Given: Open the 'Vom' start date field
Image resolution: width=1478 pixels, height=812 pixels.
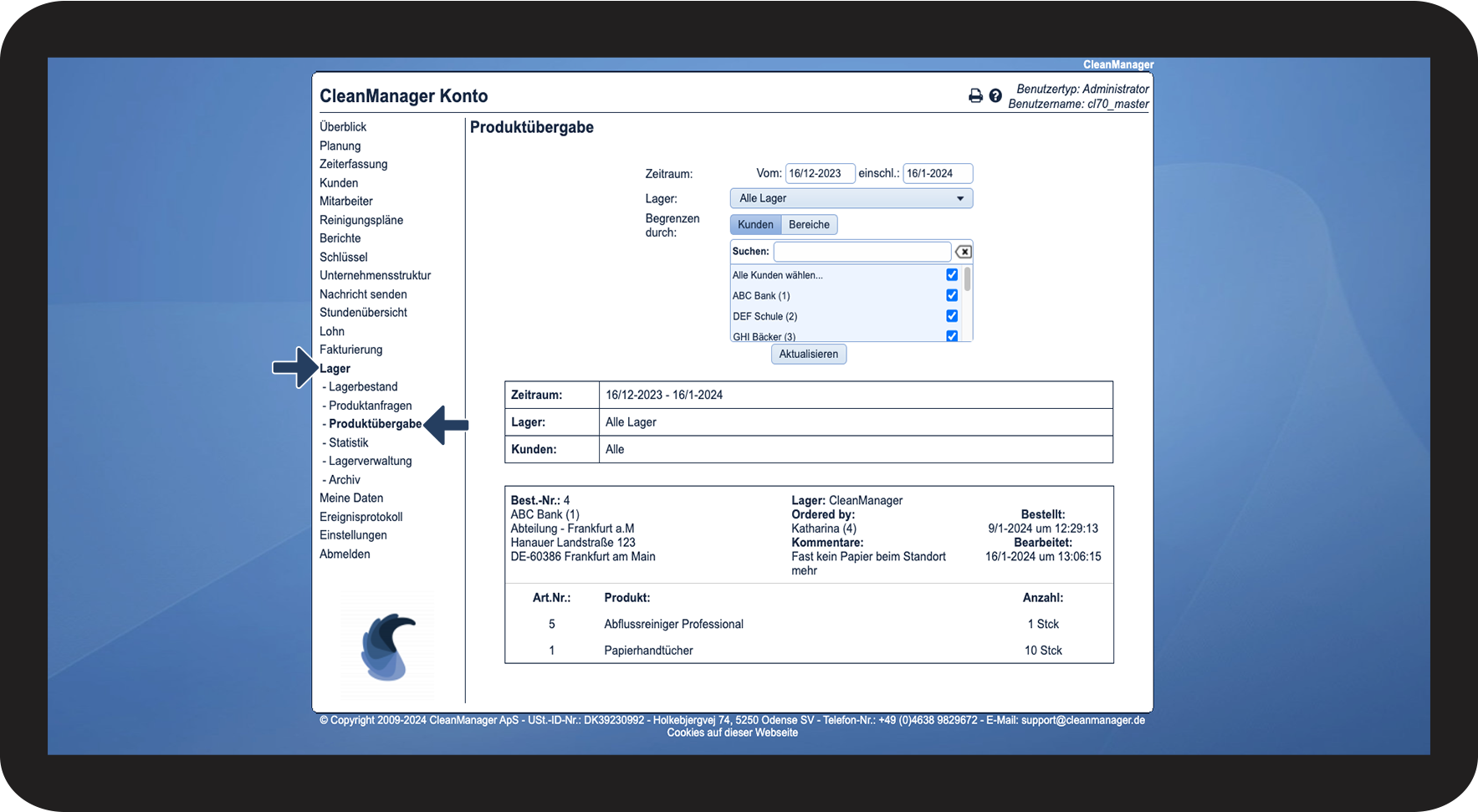Looking at the screenshot, I should click(819, 174).
